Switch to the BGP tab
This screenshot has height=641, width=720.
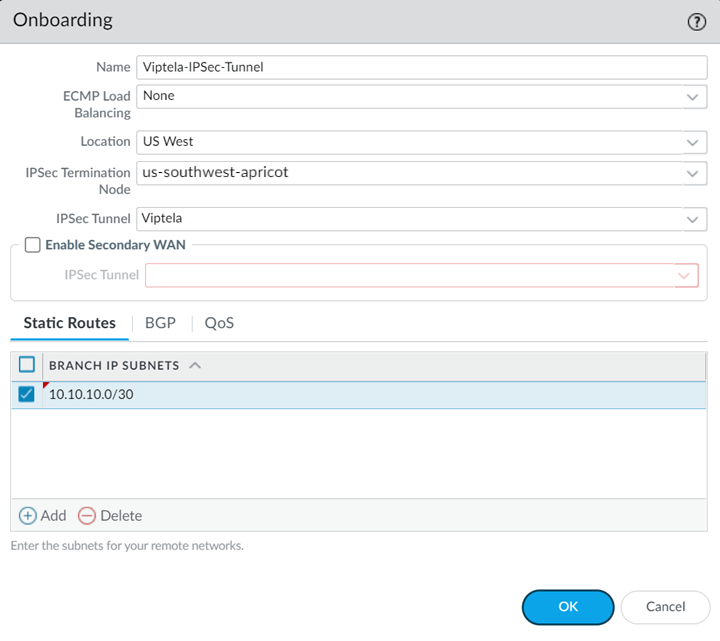click(160, 323)
